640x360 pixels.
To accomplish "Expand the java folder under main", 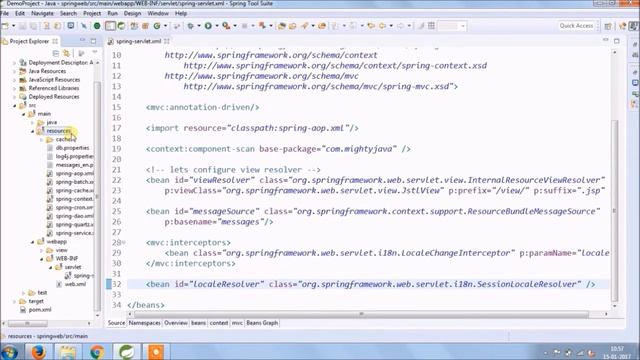I will click(33, 122).
